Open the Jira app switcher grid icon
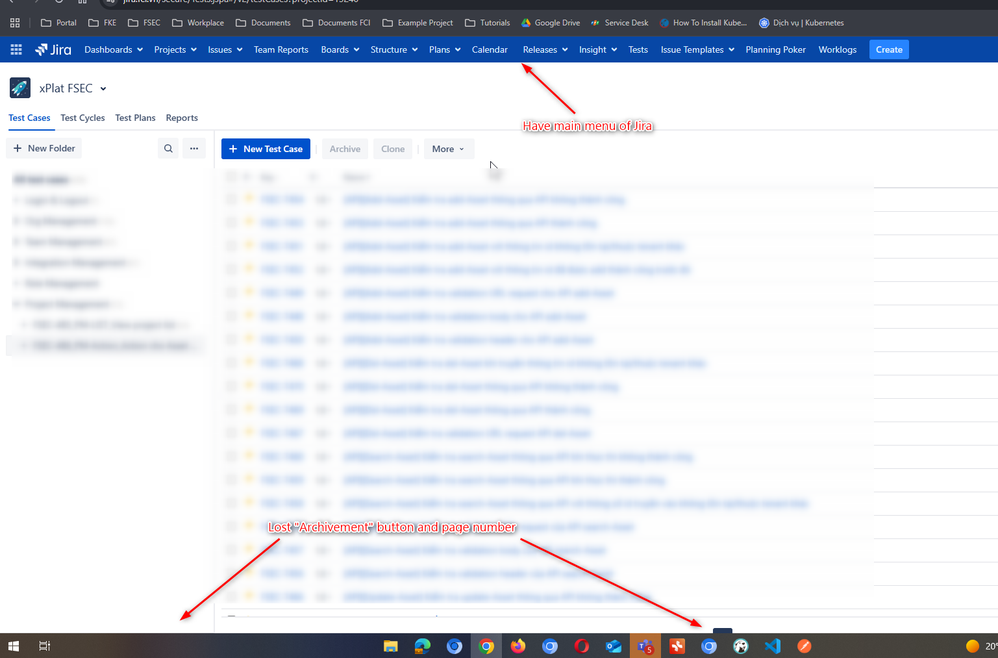 (x=16, y=49)
